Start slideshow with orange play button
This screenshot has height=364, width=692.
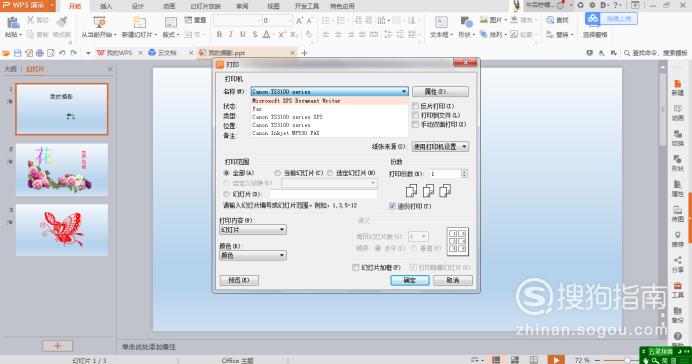(x=556, y=360)
